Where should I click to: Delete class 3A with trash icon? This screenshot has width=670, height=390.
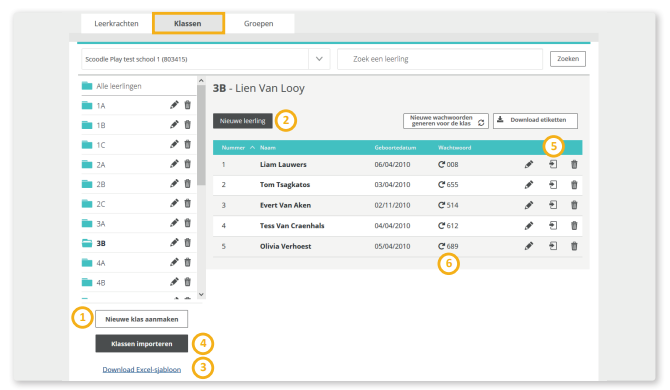[188, 223]
